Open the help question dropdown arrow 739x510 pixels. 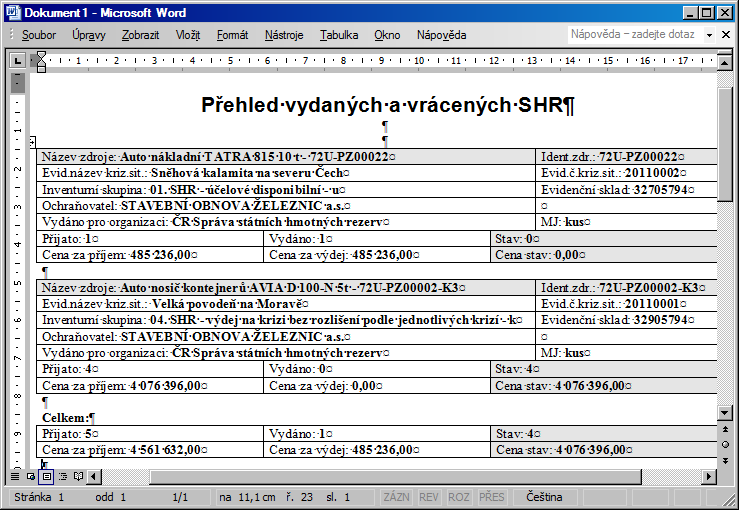tap(709, 35)
